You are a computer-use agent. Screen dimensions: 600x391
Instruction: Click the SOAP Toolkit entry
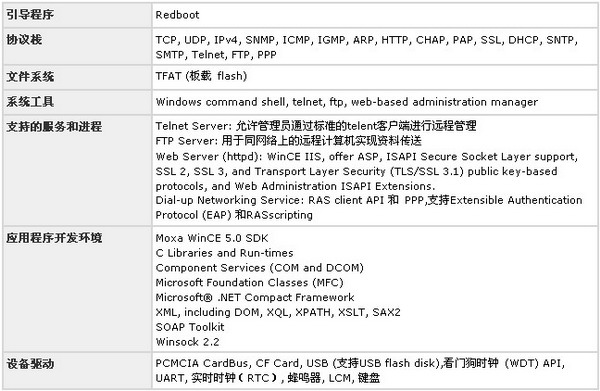pyautogui.click(x=190, y=327)
